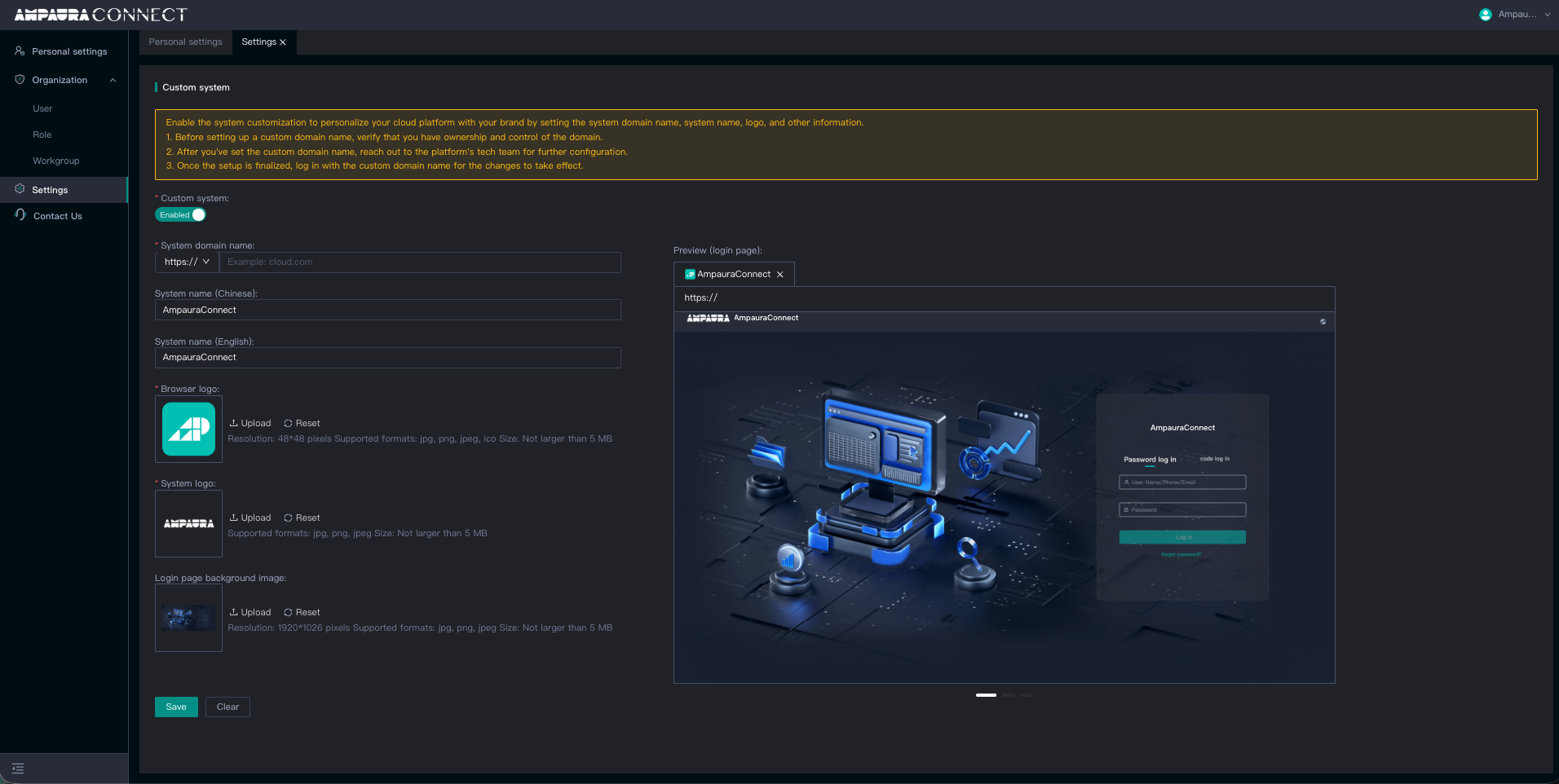This screenshot has height=784, width=1559.
Task: Open the account dropdown arrow at top right
Action: (x=1547, y=14)
